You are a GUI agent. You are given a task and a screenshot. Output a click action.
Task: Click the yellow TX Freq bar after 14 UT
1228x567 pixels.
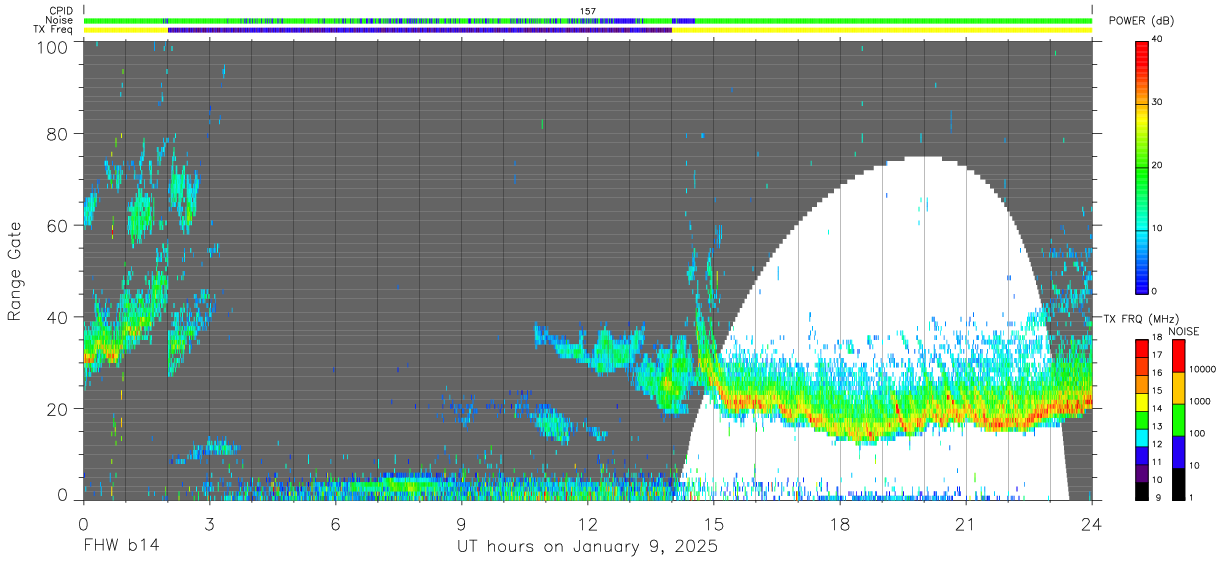coord(881,30)
